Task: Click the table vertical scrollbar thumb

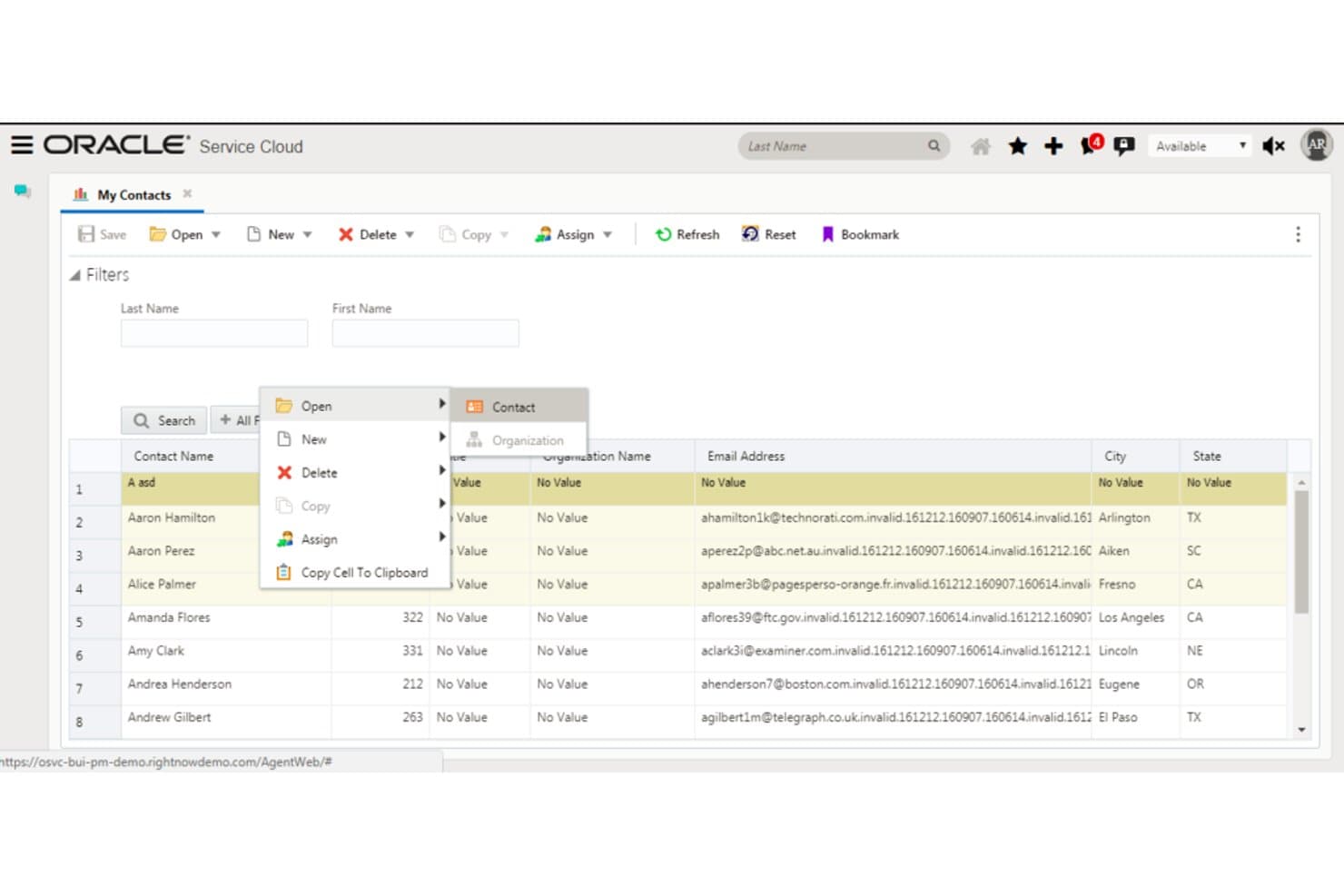Action: 1301,552
